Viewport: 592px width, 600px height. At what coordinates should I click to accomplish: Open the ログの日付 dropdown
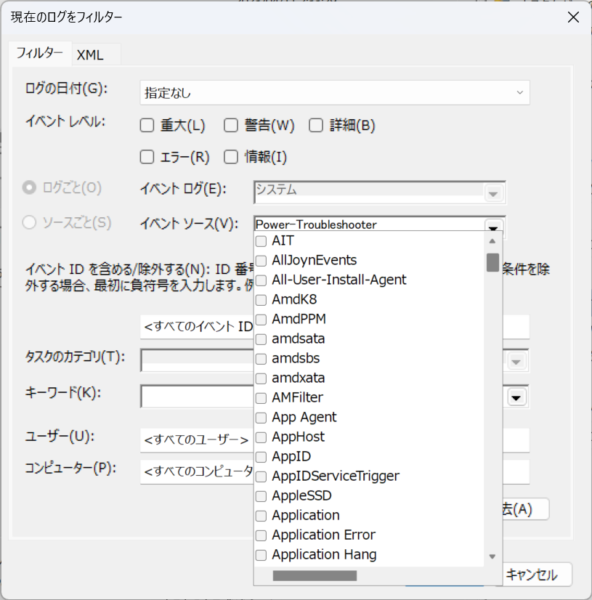coord(335,93)
